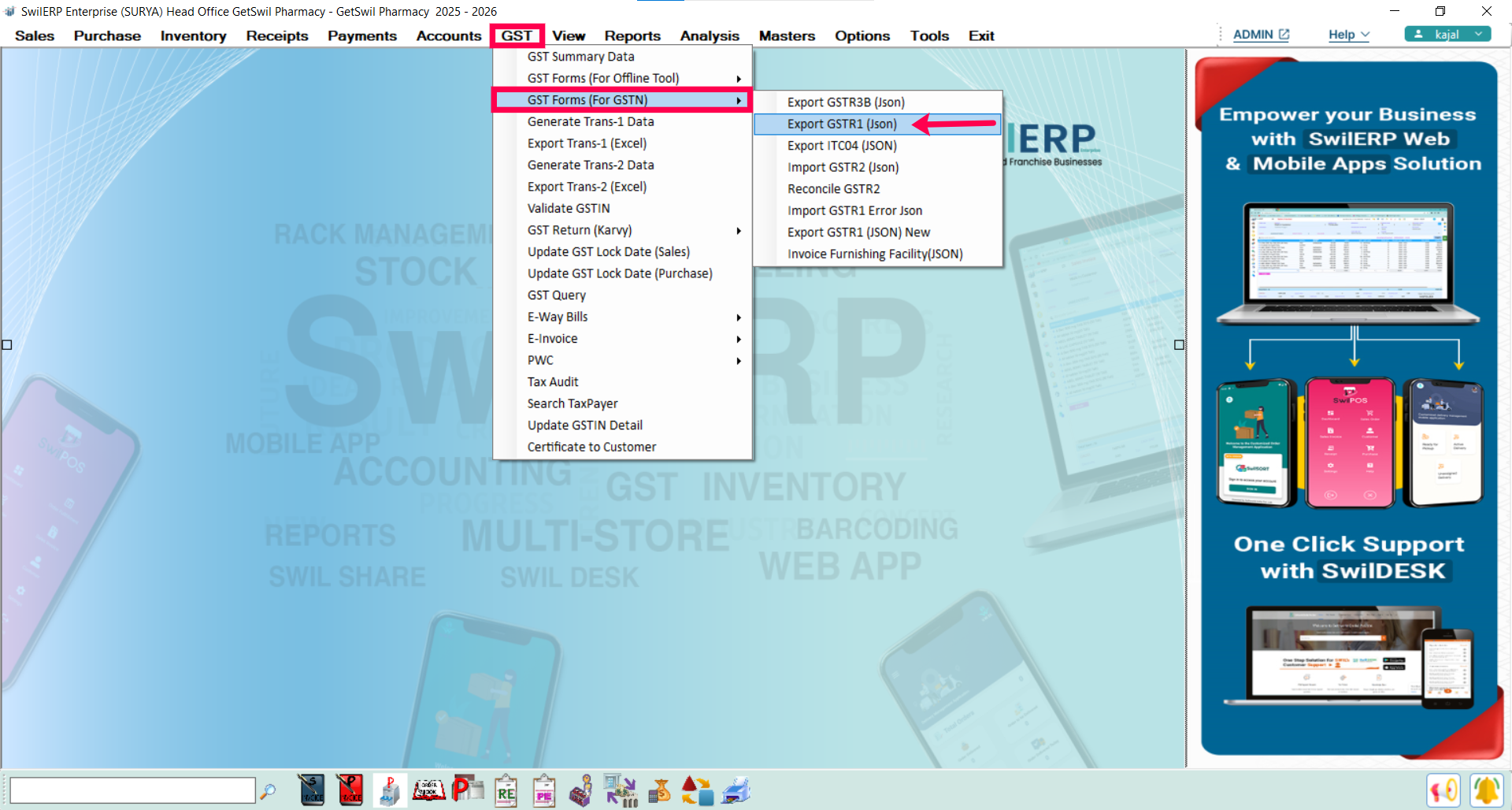Viewport: 1512px width, 810px height.
Task: Select Export Trans-1 (Excel)
Action: (623, 143)
